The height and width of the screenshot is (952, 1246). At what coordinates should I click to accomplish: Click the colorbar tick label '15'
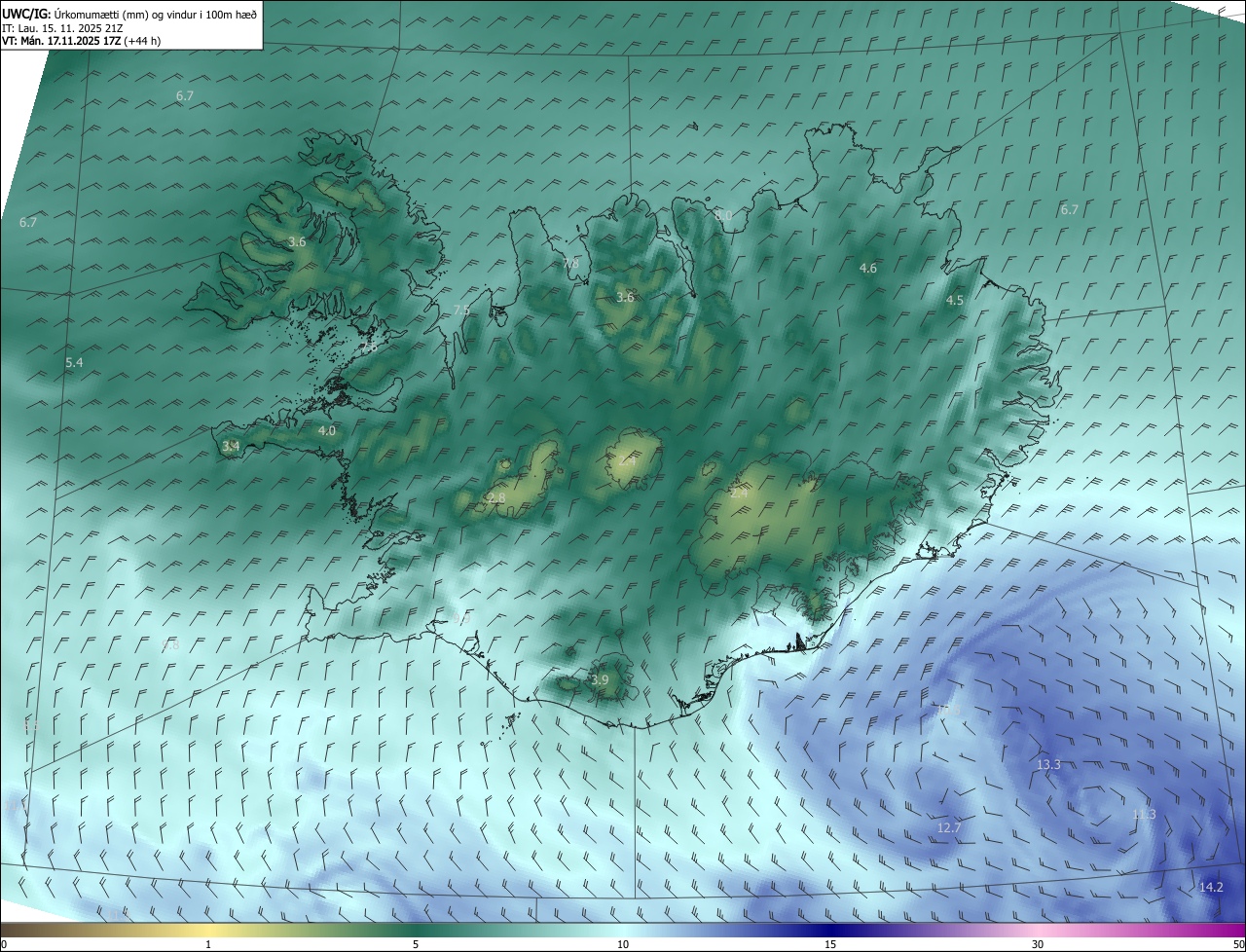(x=830, y=944)
